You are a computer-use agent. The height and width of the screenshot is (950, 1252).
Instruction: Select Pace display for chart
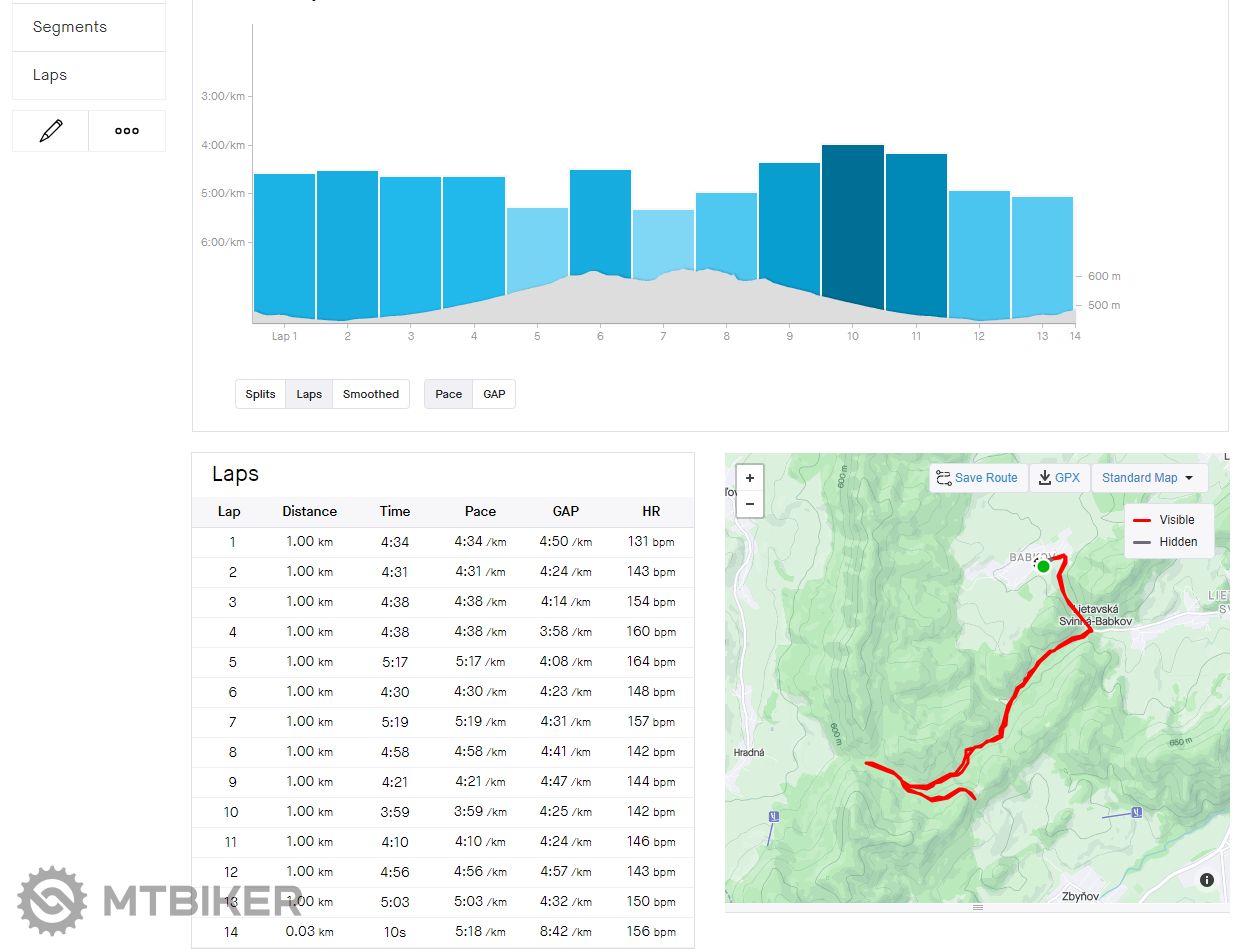tap(448, 394)
